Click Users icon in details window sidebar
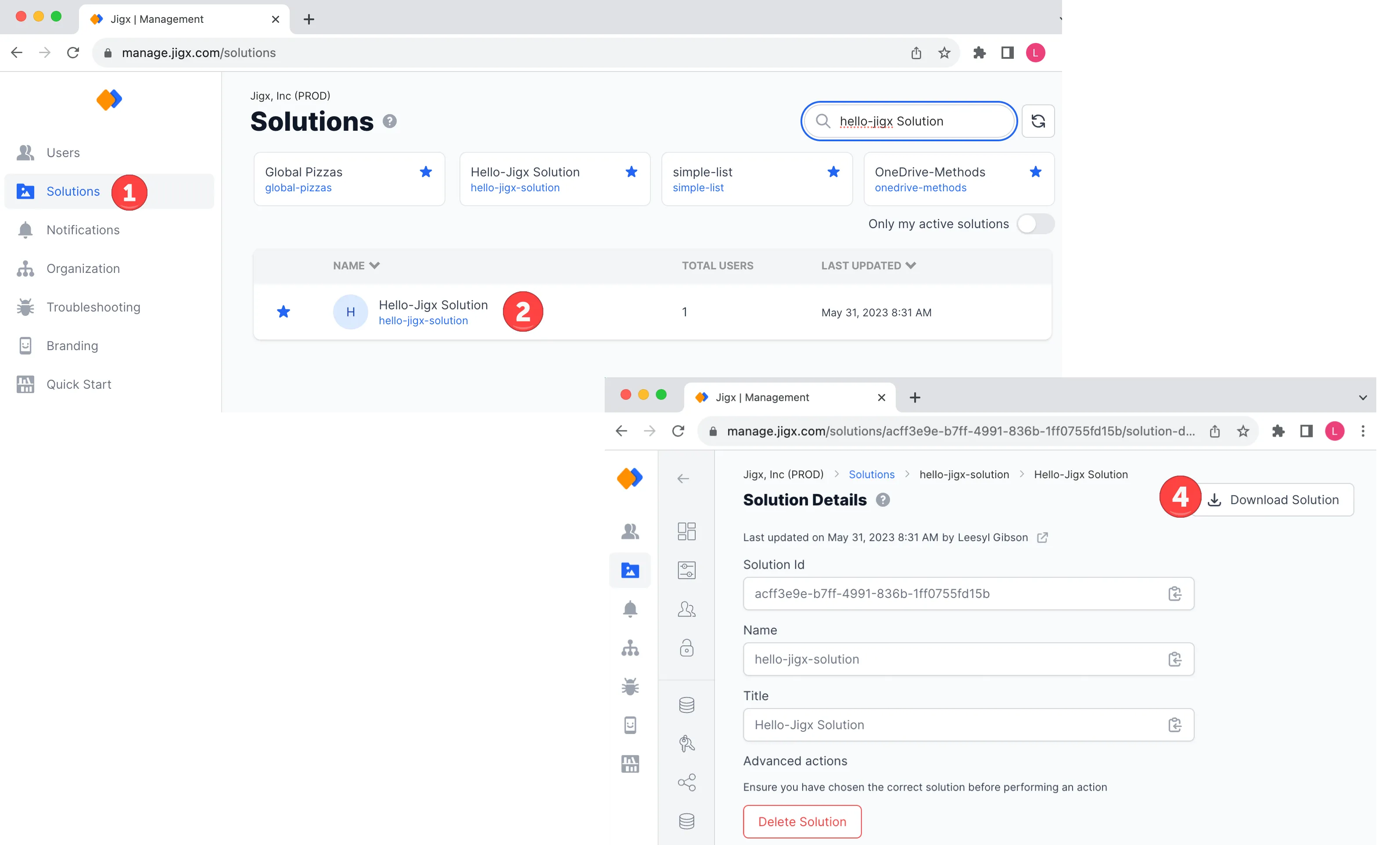Image resolution: width=1400 pixels, height=845 pixels. pyautogui.click(x=630, y=531)
